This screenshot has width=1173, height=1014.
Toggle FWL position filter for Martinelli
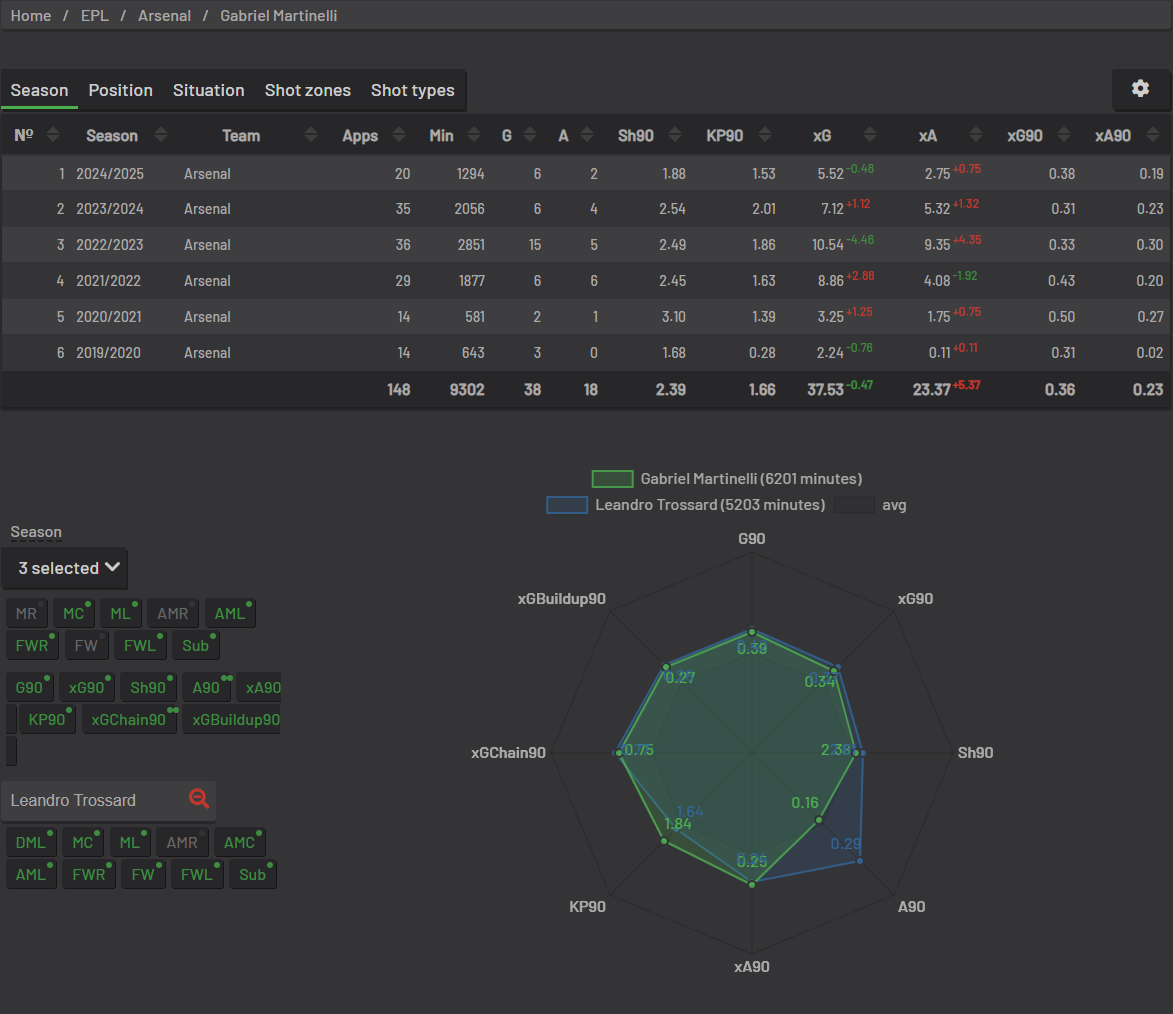[x=140, y=646]
